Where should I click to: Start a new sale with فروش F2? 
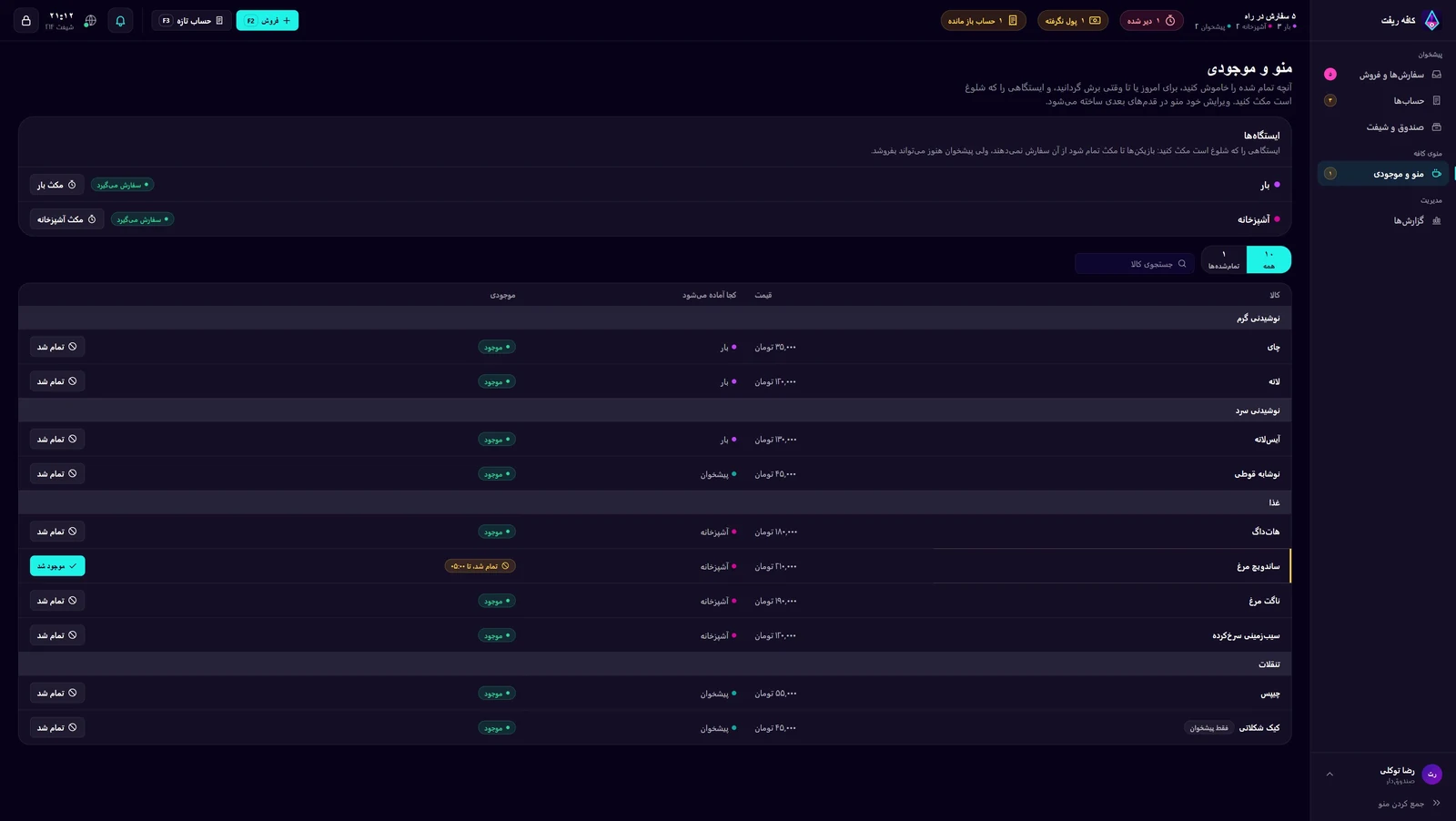click(268, 20)
